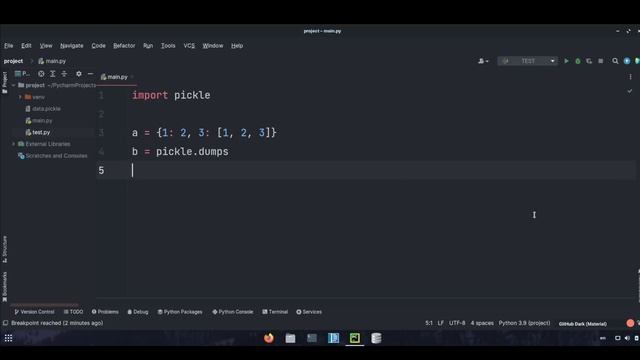Open the Code menu

tap(98, 46)
